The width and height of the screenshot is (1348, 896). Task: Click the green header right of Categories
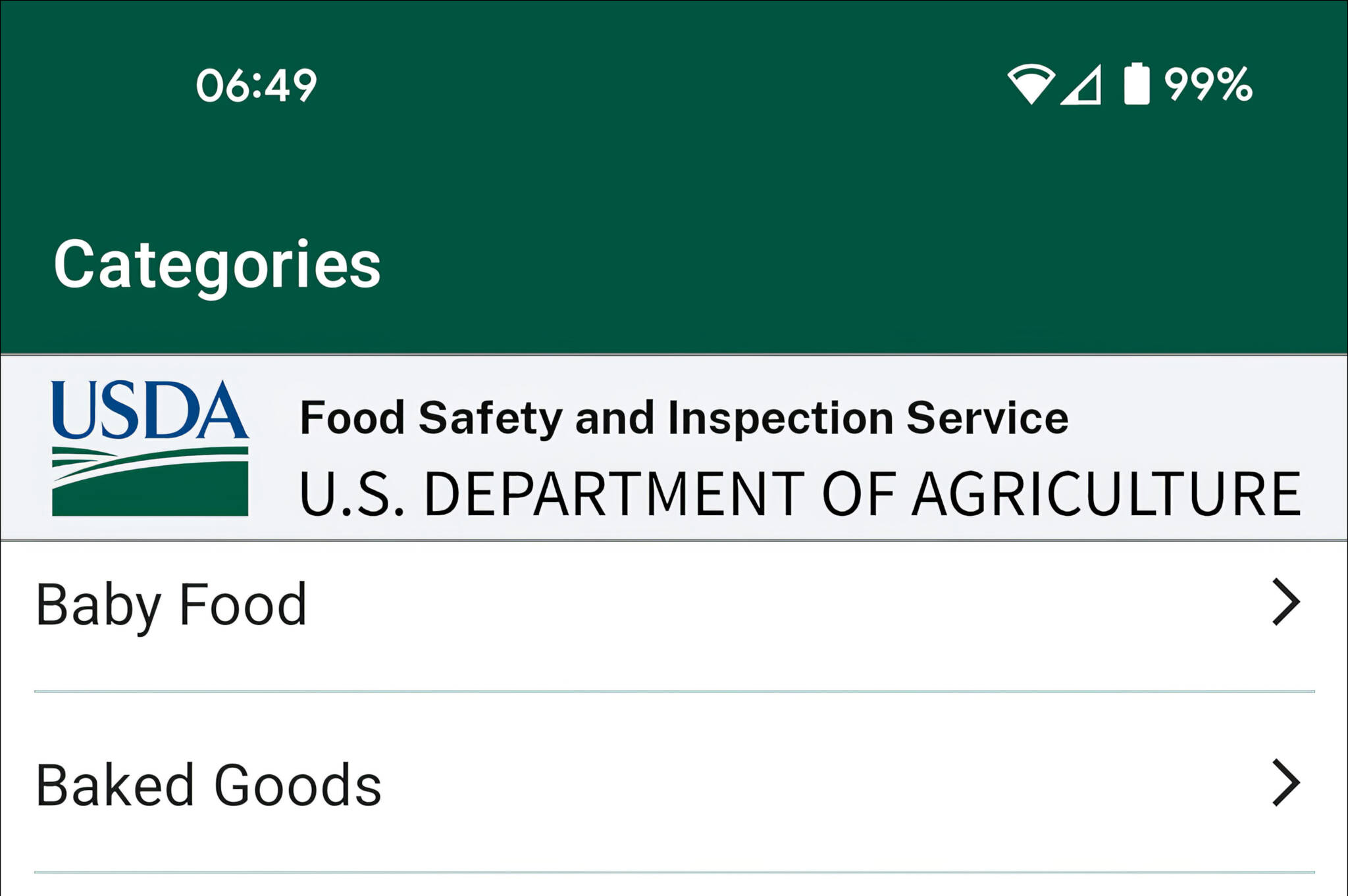pyautogui.click(x=856, y=264)
